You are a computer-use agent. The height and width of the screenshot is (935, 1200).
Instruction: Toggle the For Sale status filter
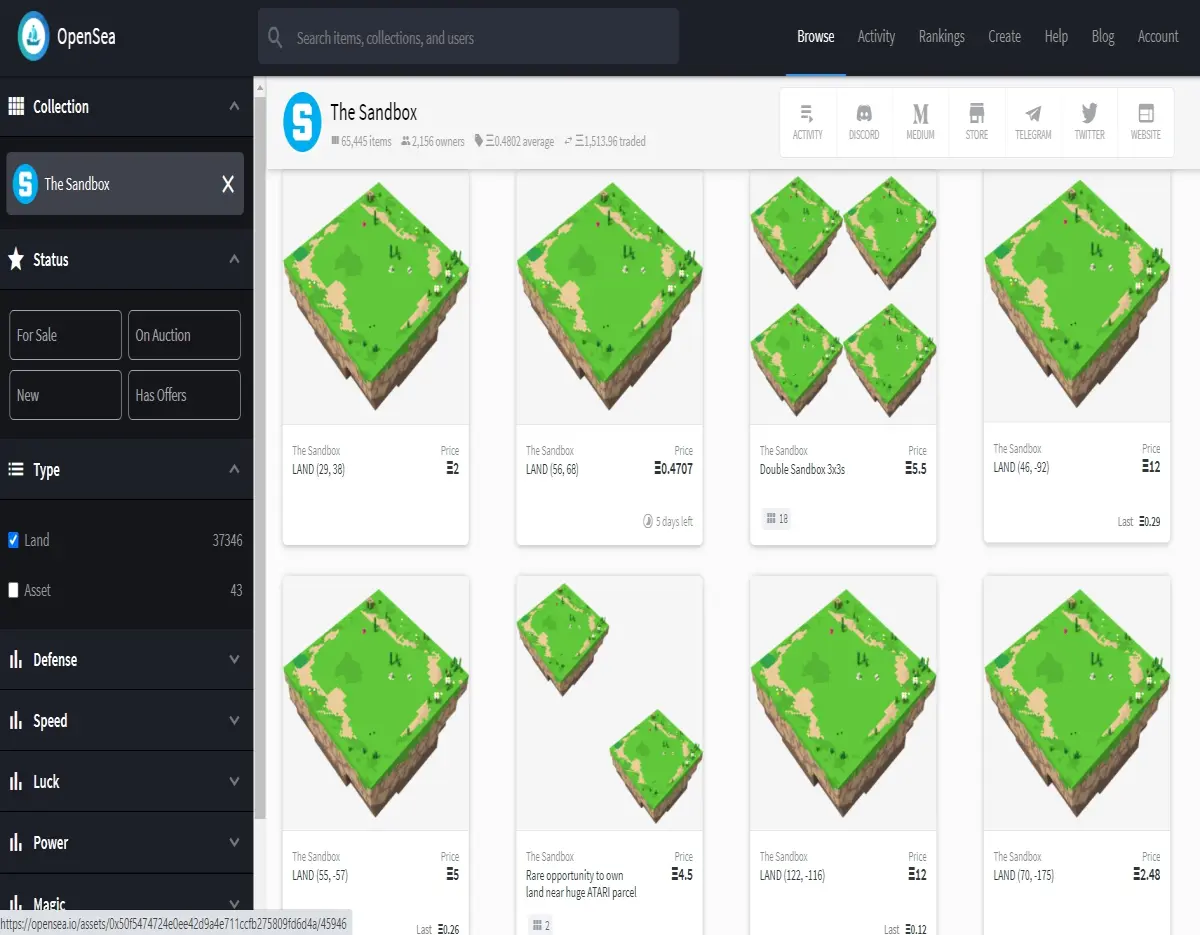(x=65, y=335)
